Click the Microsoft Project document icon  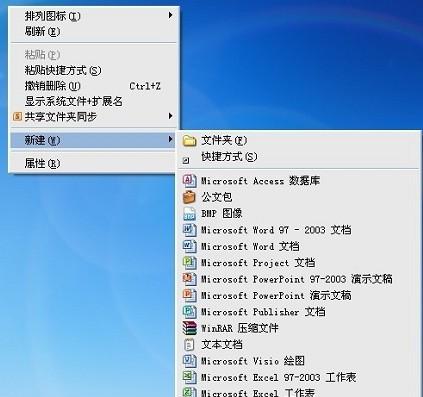click(x=189, y=263)
